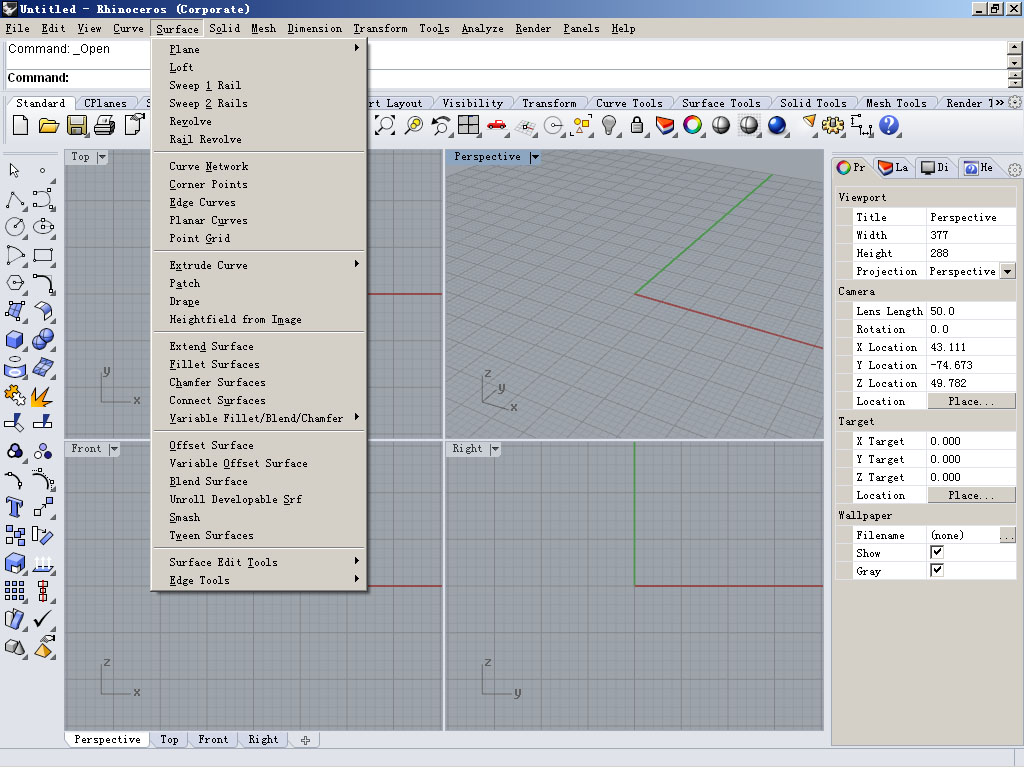The width and height of the screenshot is (1024, 768).
Task: Select the Polygon tool
Action: 14,283
